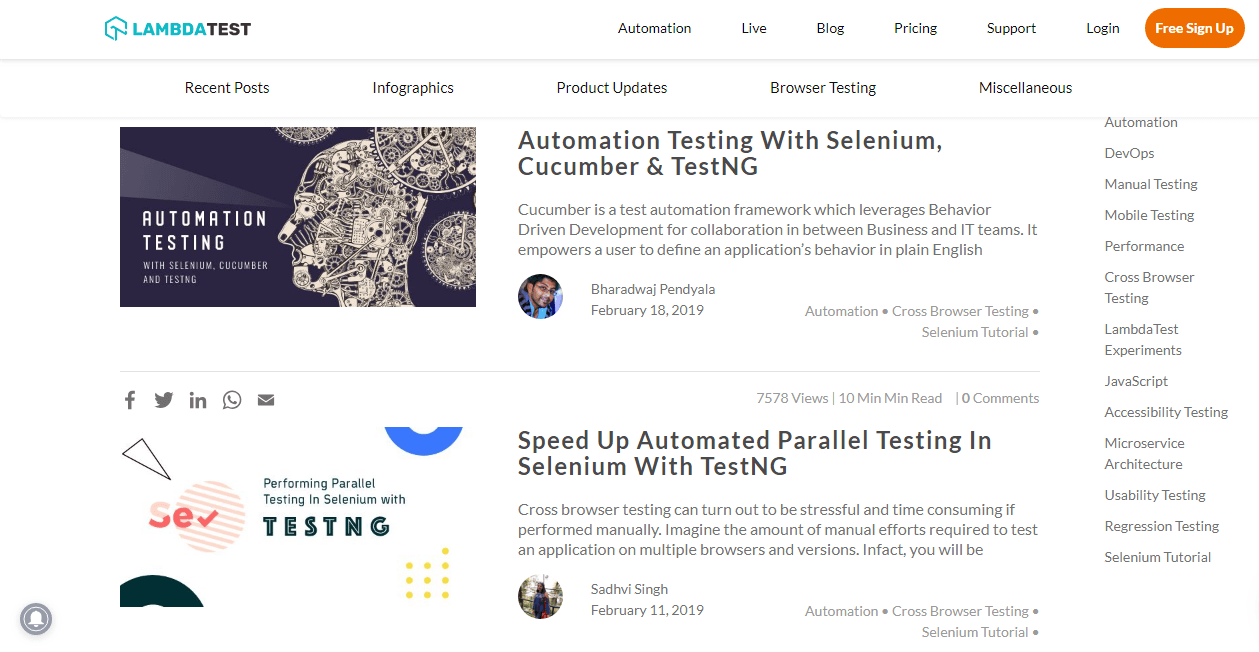Screen dimensions: 1259x652
Task: Click Bharadwaj Pendyala's avatar photo
Action: (540, 297)
